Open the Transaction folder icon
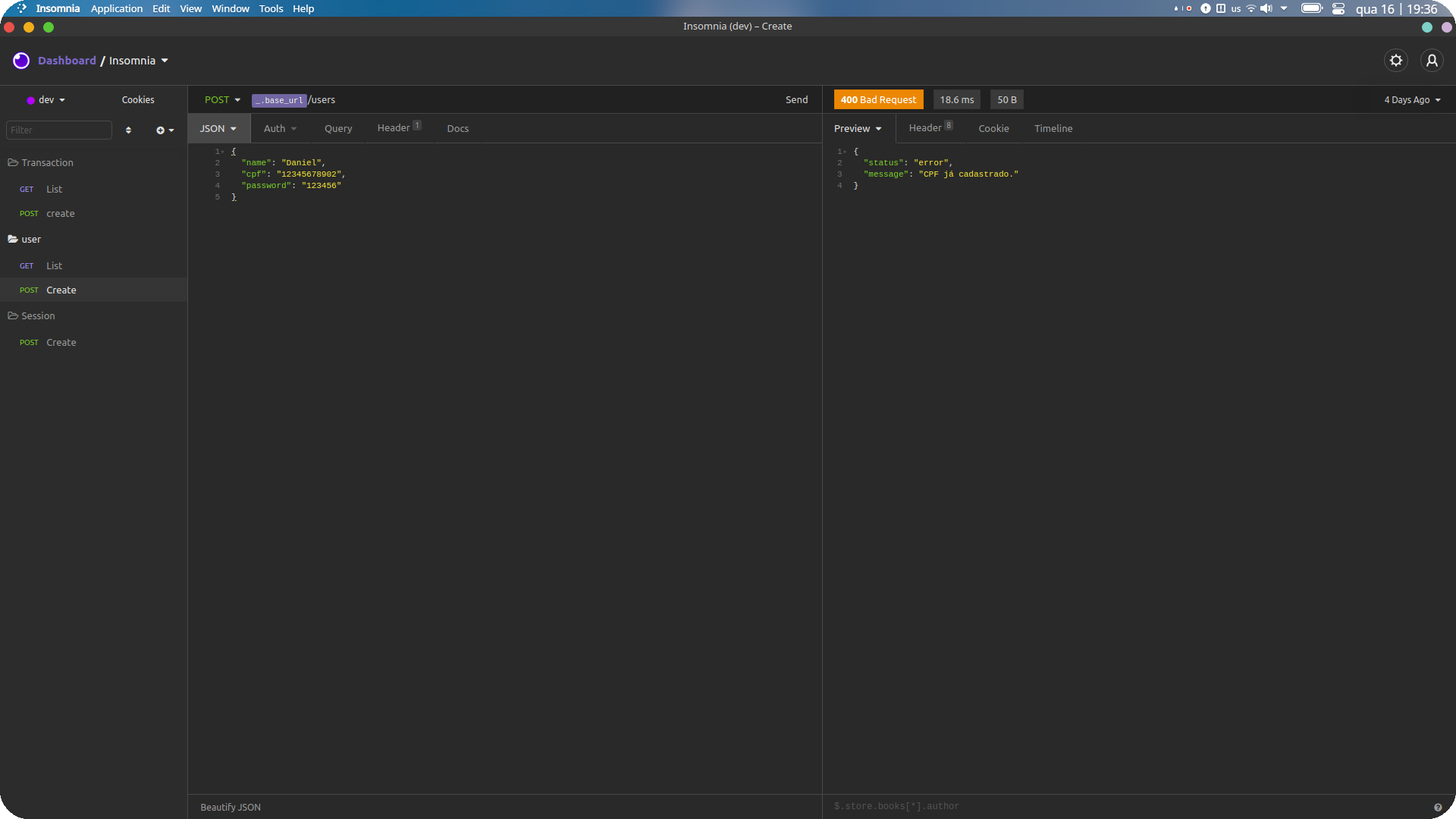Screen dimensions: 1456x819 click(13, 162)
